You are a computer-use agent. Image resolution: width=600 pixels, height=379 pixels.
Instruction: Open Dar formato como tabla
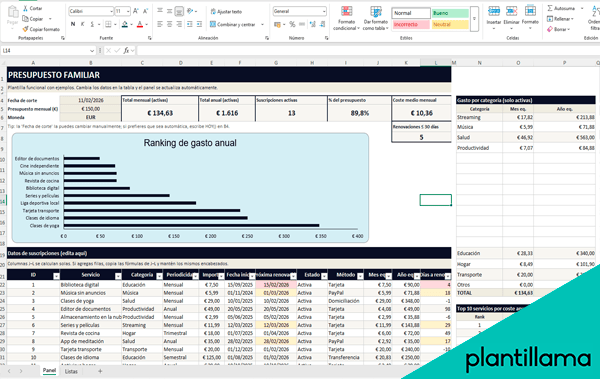[375, 18]
